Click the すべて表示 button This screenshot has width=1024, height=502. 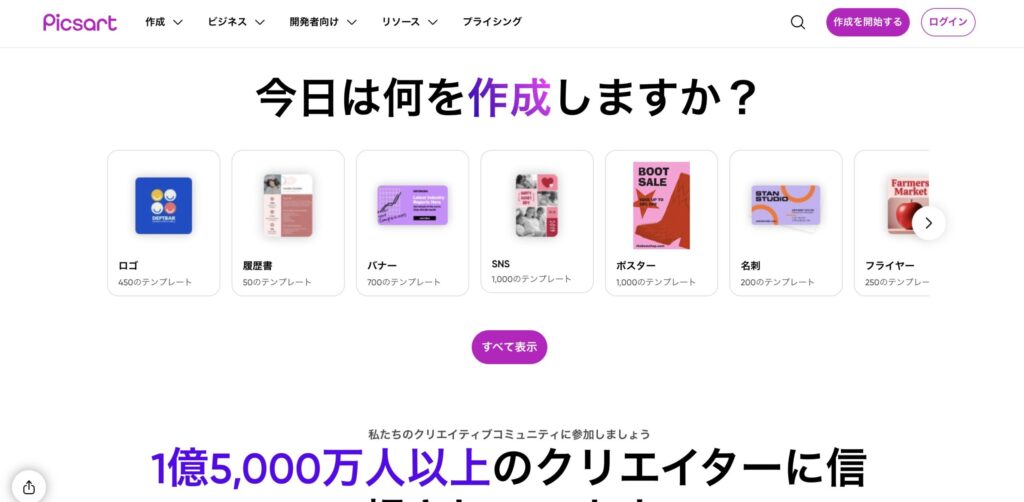click(509, 347)
